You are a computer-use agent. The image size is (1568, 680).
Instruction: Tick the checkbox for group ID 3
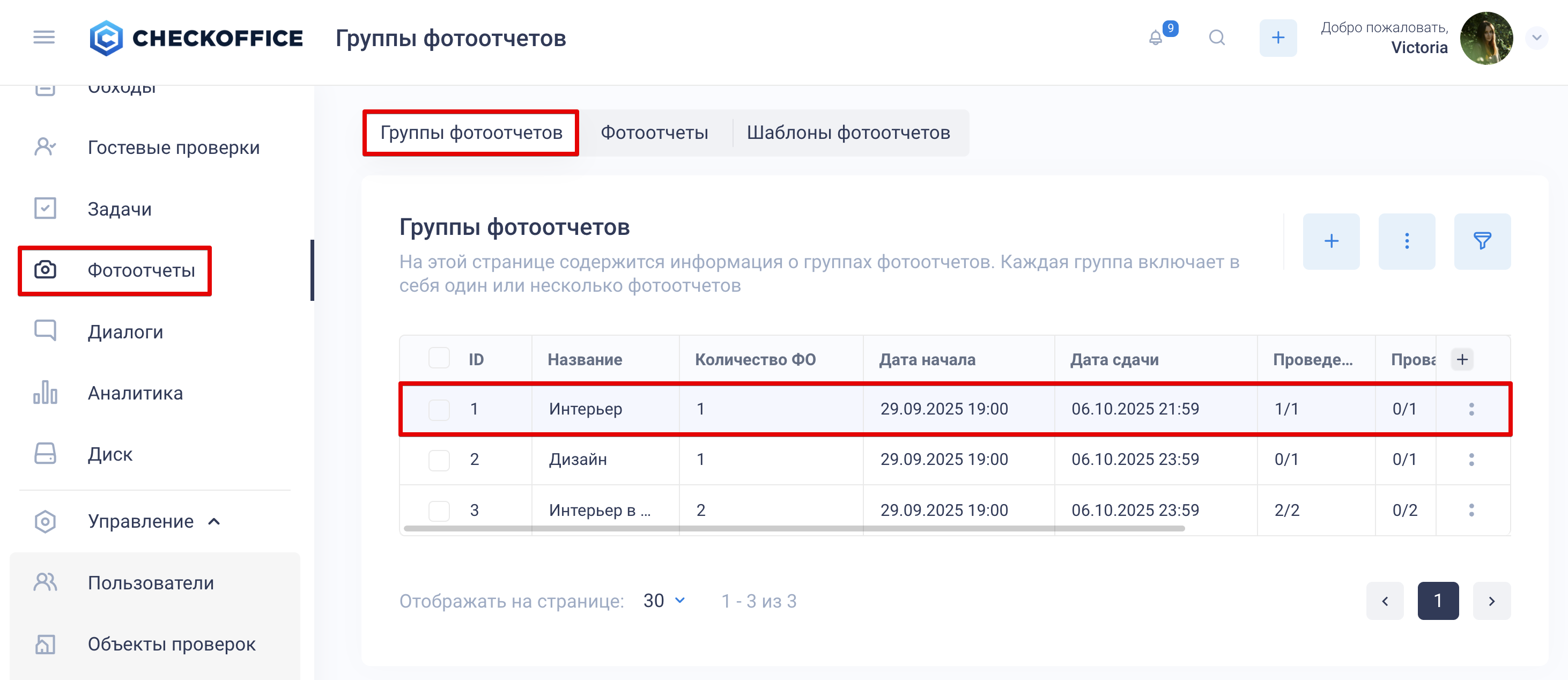pyautogui.click(x=439, y=510)
